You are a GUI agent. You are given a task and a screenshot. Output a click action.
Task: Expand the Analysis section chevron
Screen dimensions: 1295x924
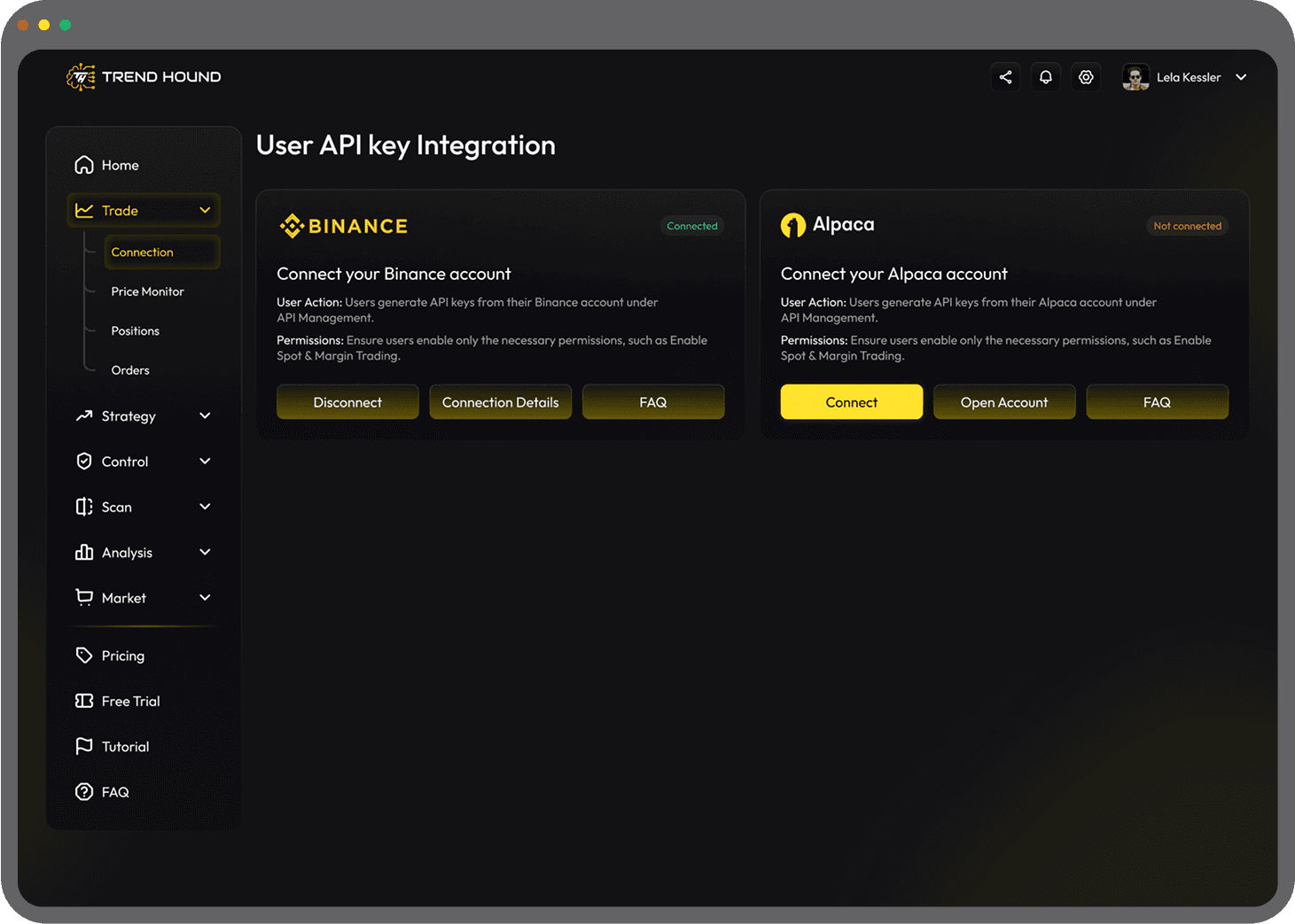[205, 552]
